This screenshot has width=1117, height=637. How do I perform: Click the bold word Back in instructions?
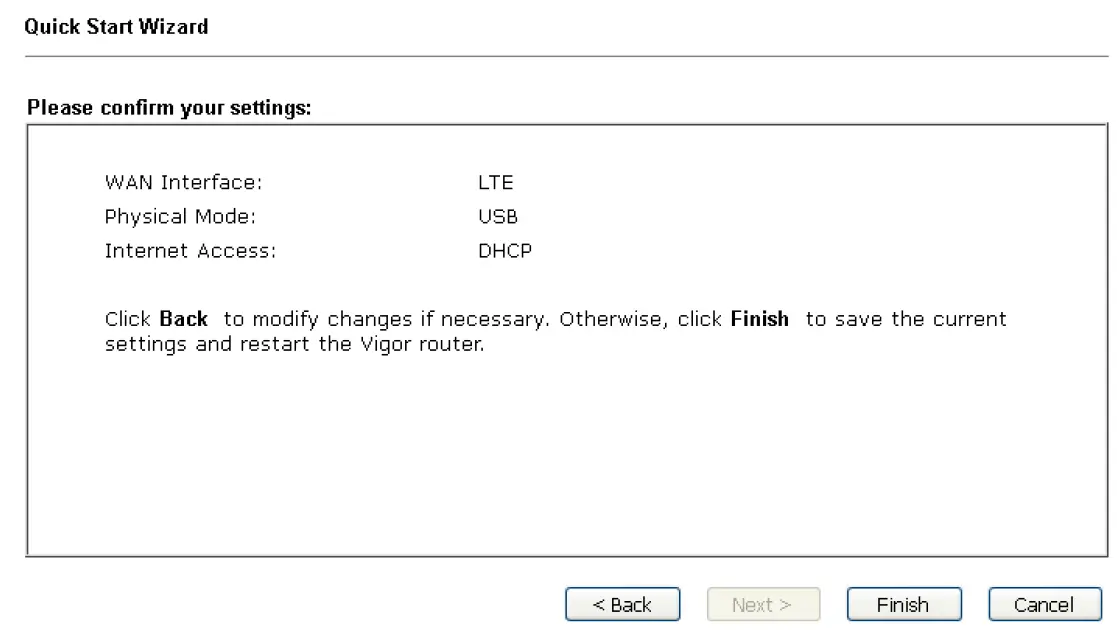click(184, 320)
